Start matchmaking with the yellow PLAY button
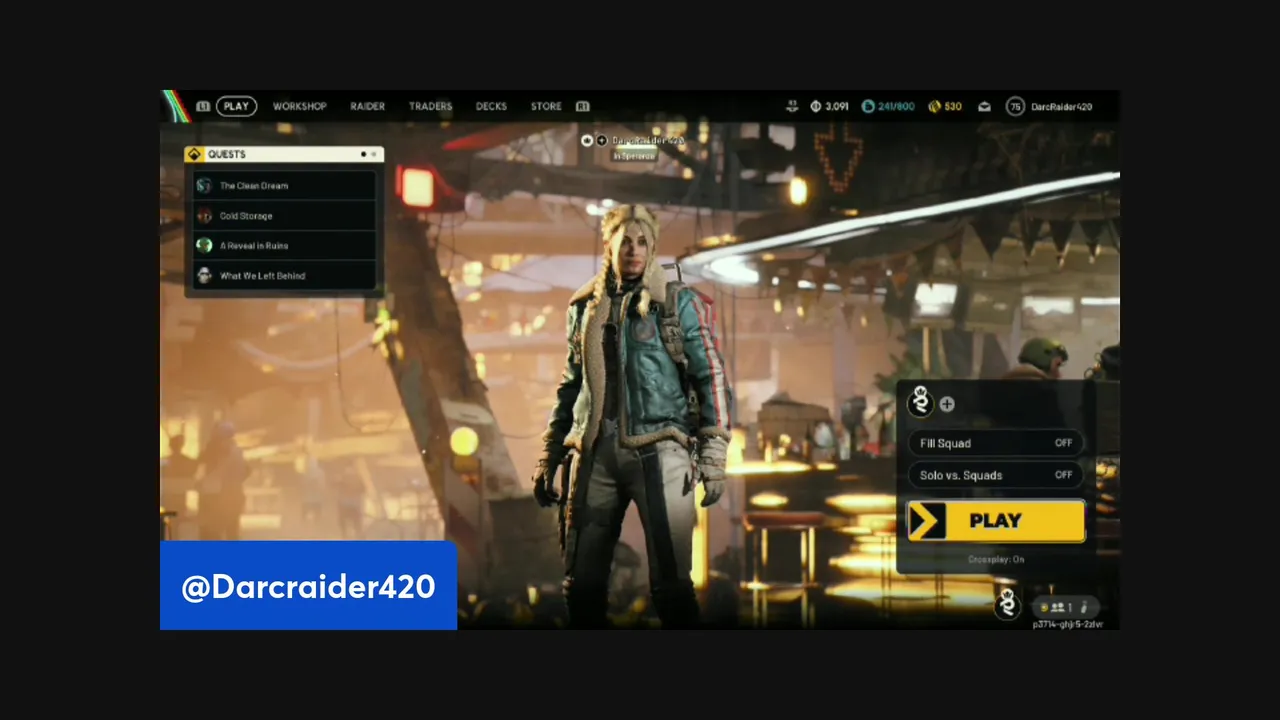This screenshot has height=720, width=1280. click(996, 521)
